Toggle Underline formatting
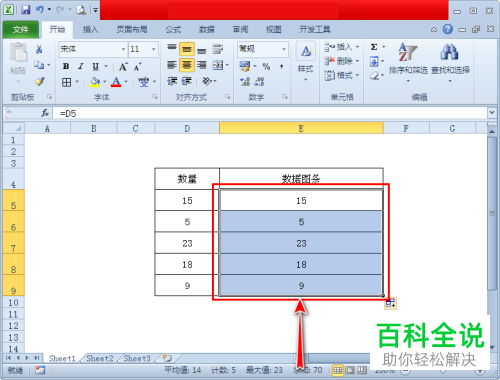 coord(96,66)
